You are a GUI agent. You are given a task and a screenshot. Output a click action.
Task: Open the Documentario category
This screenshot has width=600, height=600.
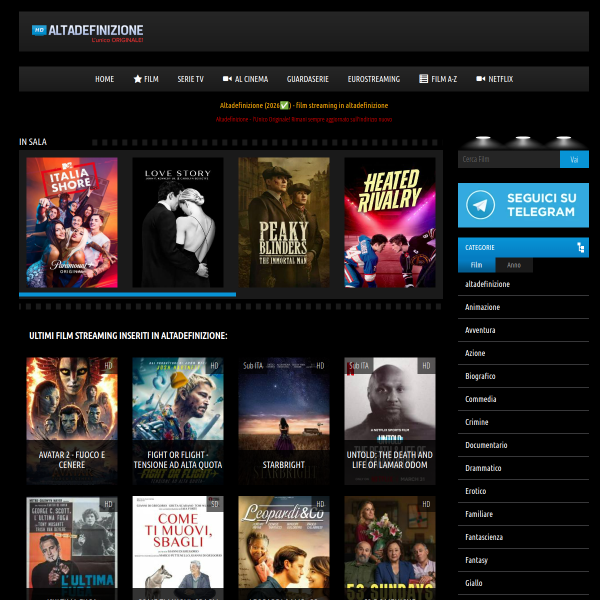coord(486,445)
